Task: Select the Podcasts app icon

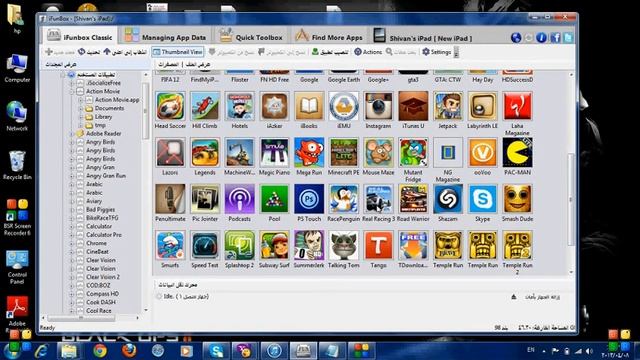Action: tap(240, 199)
